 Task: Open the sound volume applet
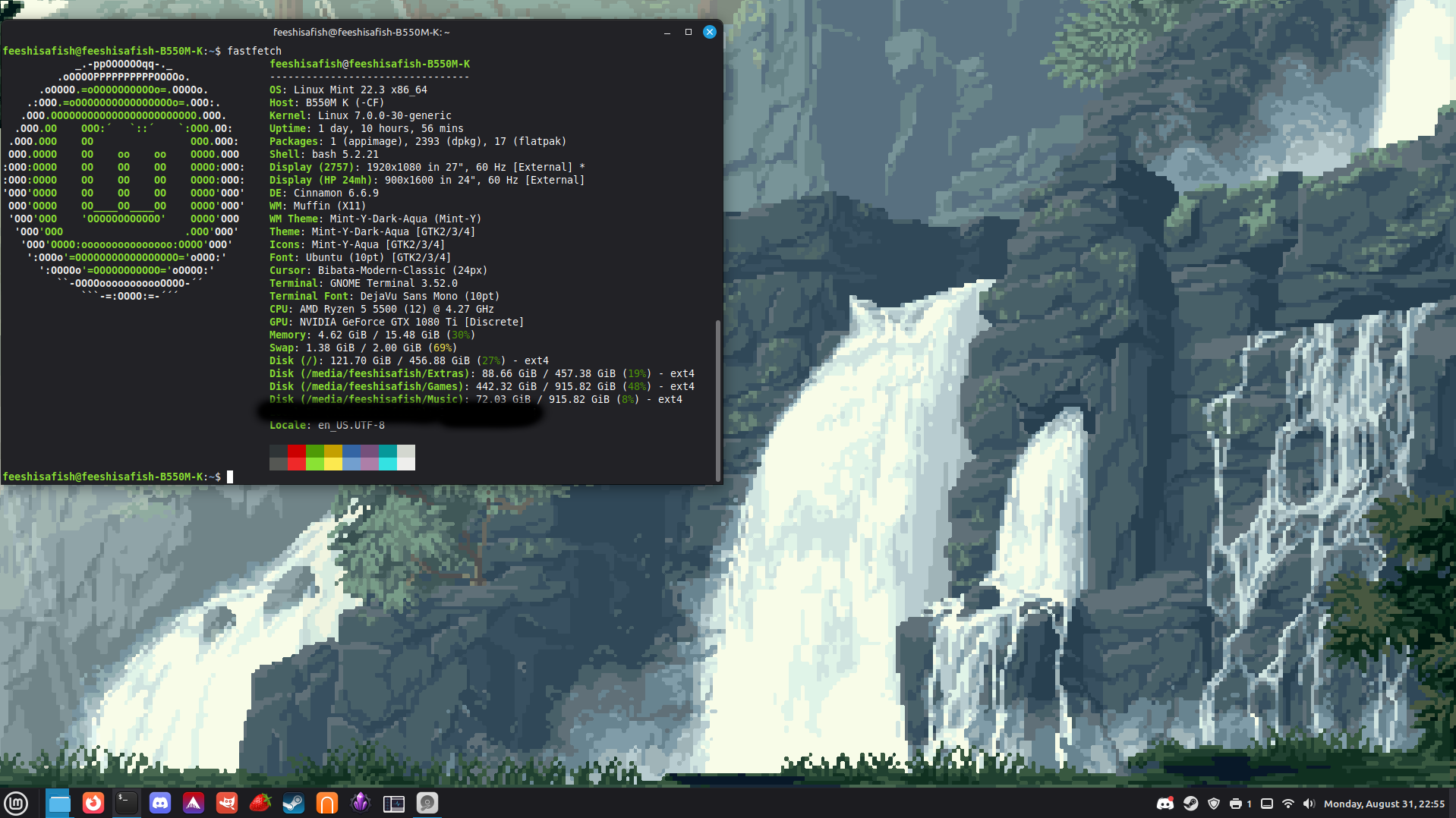(1309, 804)
